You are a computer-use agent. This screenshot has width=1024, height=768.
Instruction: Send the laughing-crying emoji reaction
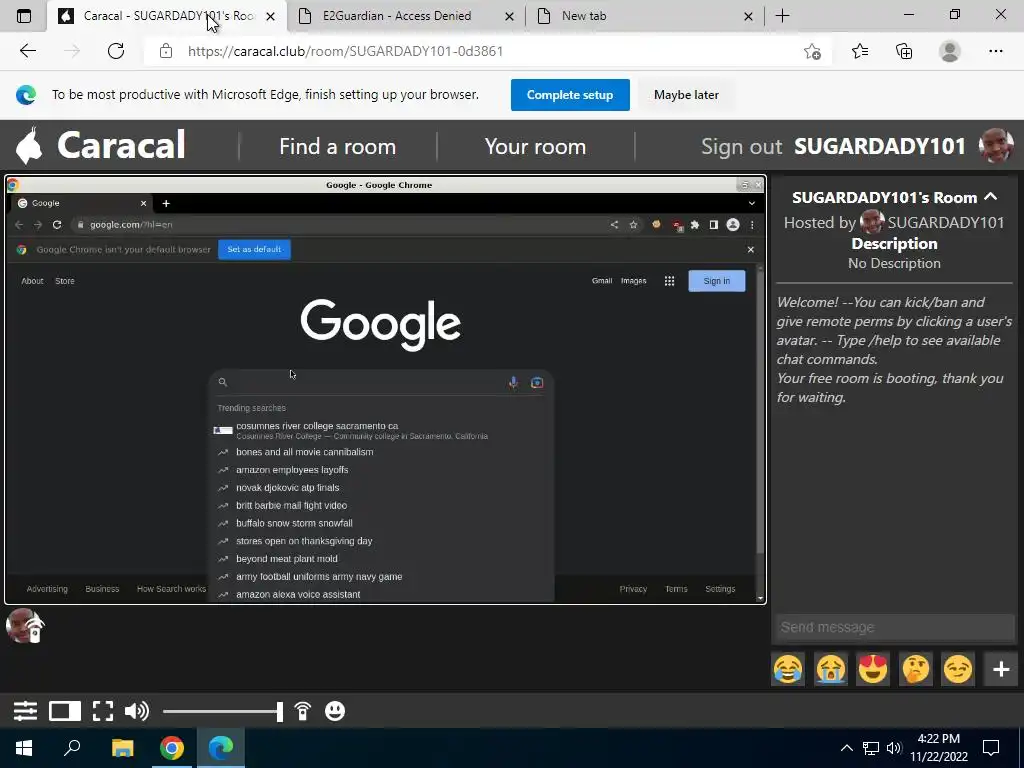[788, 669]
